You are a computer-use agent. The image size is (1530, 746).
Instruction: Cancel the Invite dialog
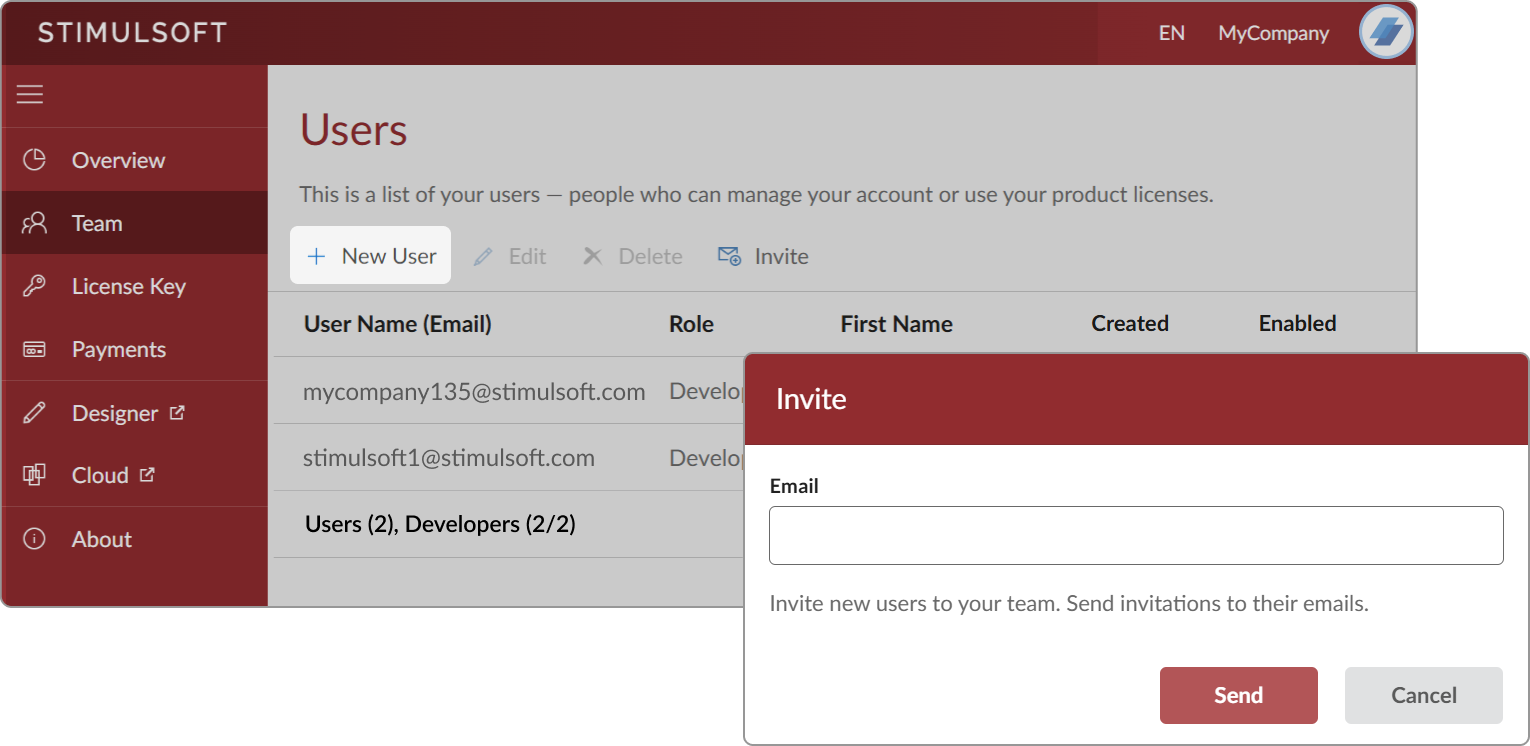tap(1423, 695)
